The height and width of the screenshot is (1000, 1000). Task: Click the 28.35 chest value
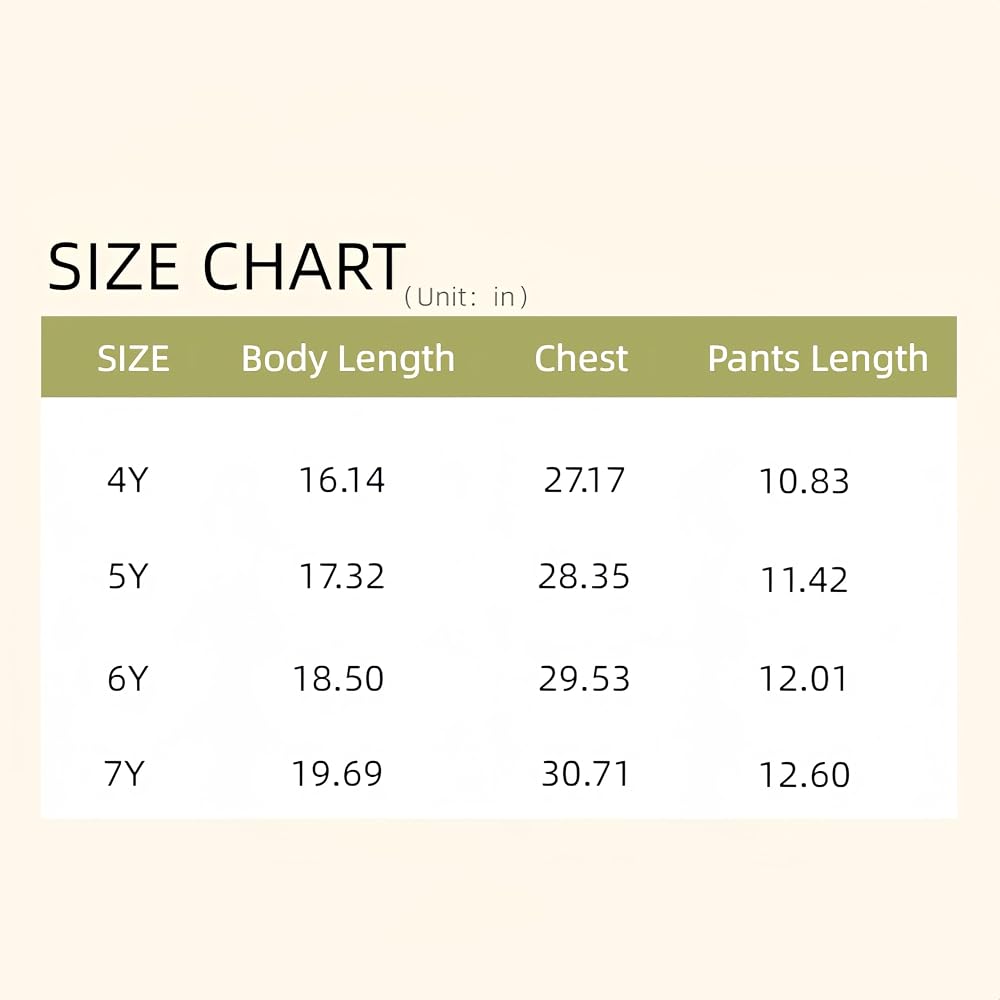584,577
